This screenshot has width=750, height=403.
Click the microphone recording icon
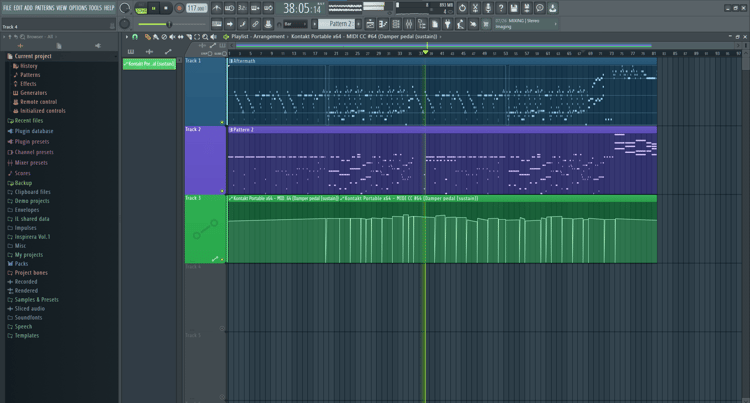click(x=488, y=8)
